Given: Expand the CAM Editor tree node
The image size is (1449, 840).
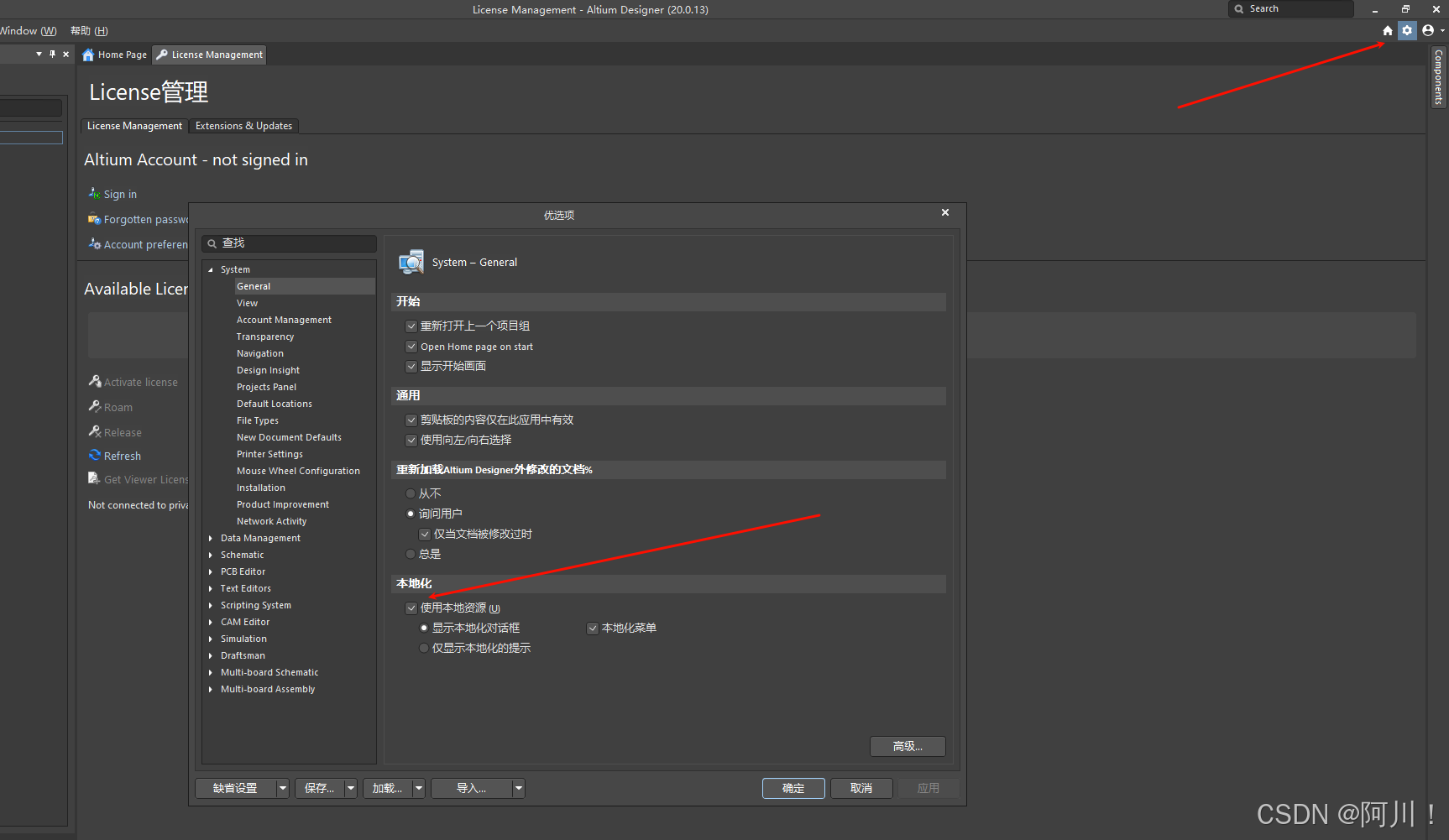Looking at the screenshot, I should 211,622.
